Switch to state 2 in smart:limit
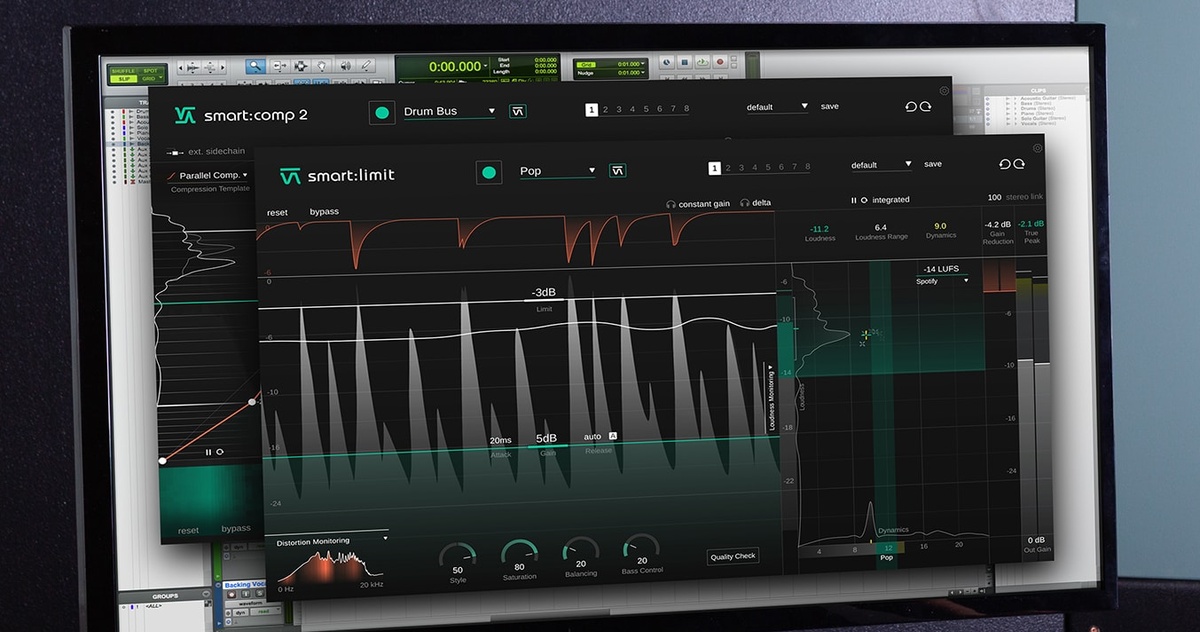1200x632 pixels. point(727,168)
